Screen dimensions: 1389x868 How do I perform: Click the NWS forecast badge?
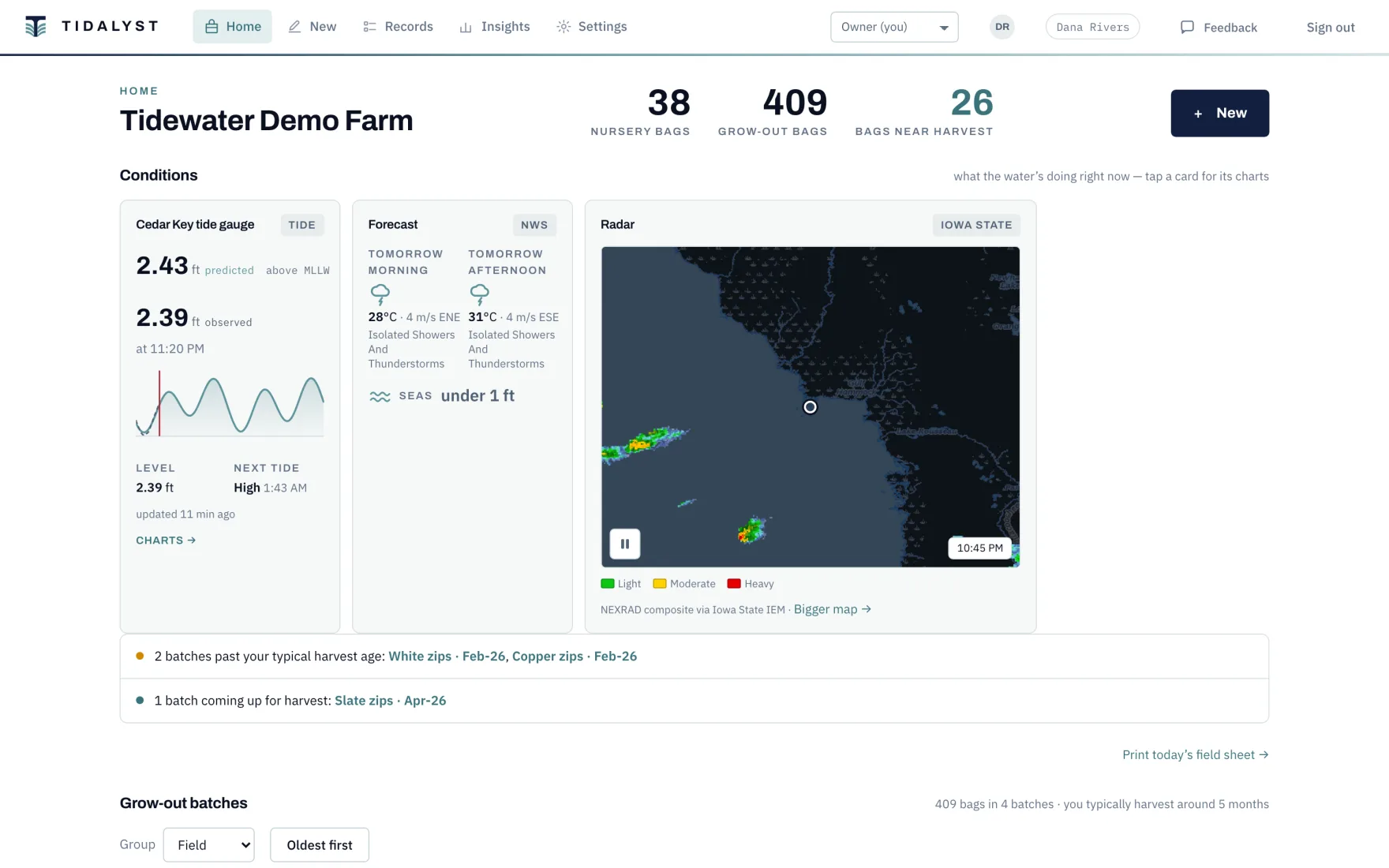(534, 225)
